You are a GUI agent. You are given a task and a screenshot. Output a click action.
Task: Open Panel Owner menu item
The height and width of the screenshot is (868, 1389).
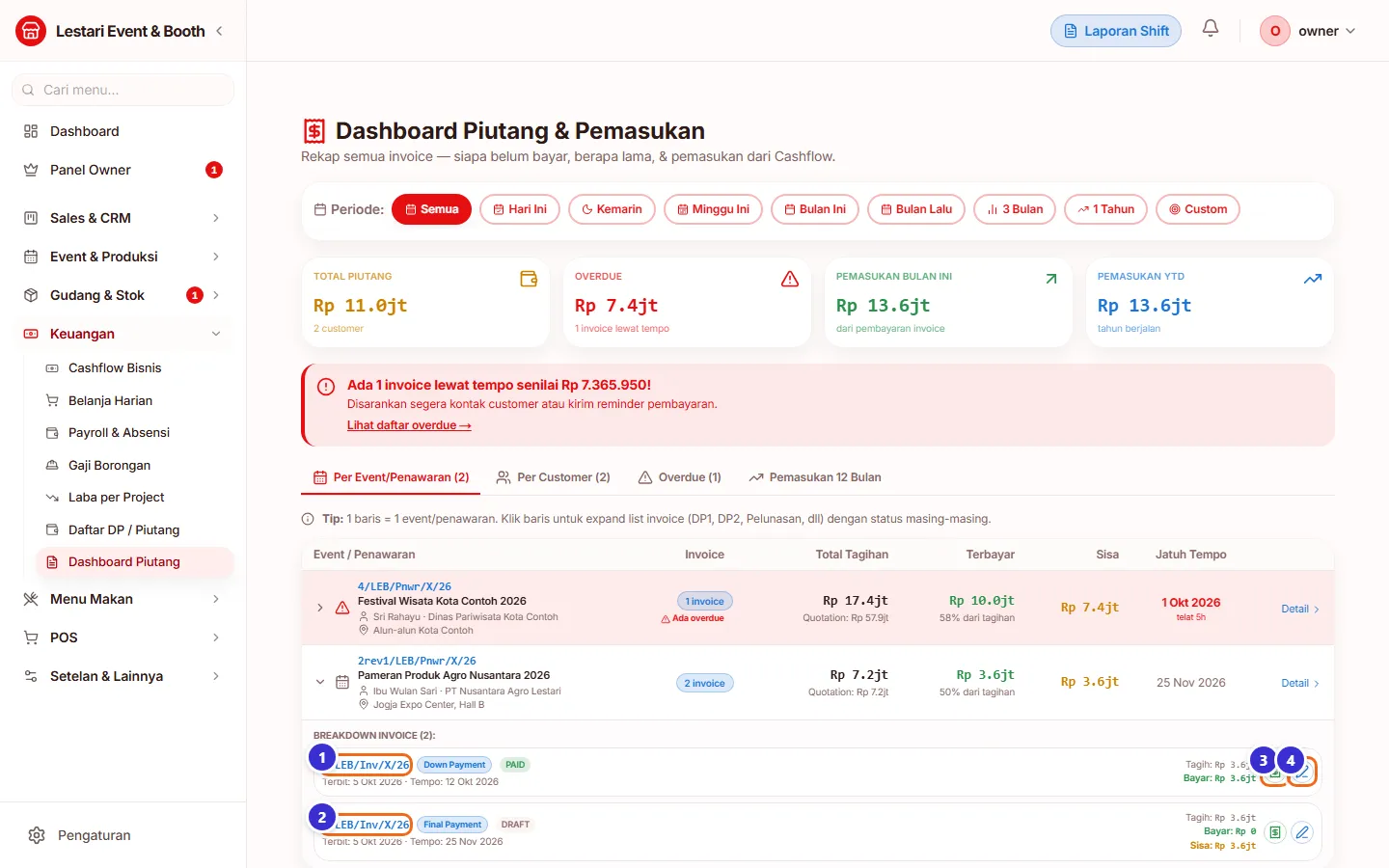123,170
